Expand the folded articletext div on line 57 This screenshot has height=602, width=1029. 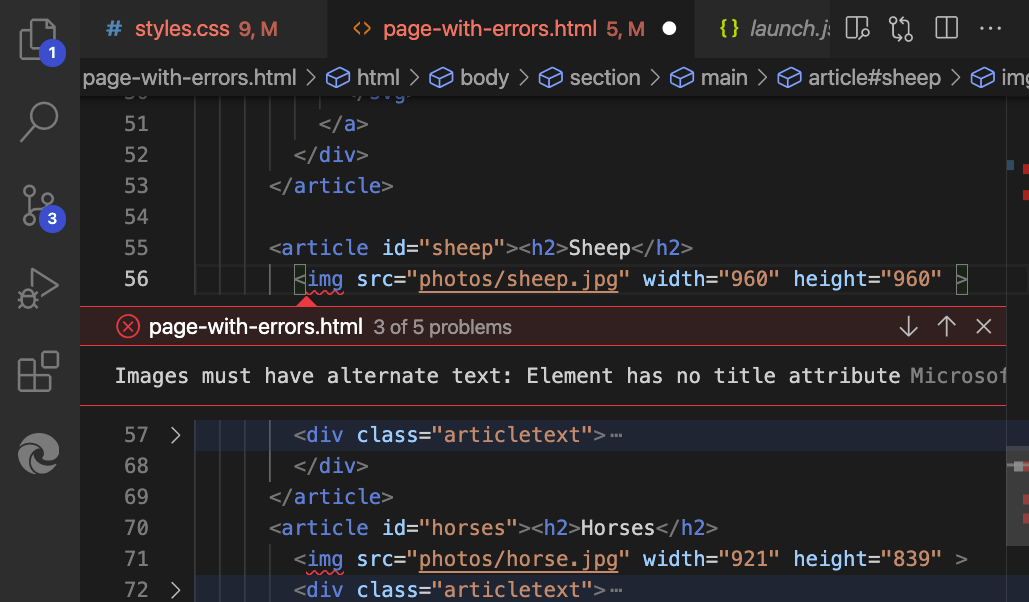pos(175,434)
